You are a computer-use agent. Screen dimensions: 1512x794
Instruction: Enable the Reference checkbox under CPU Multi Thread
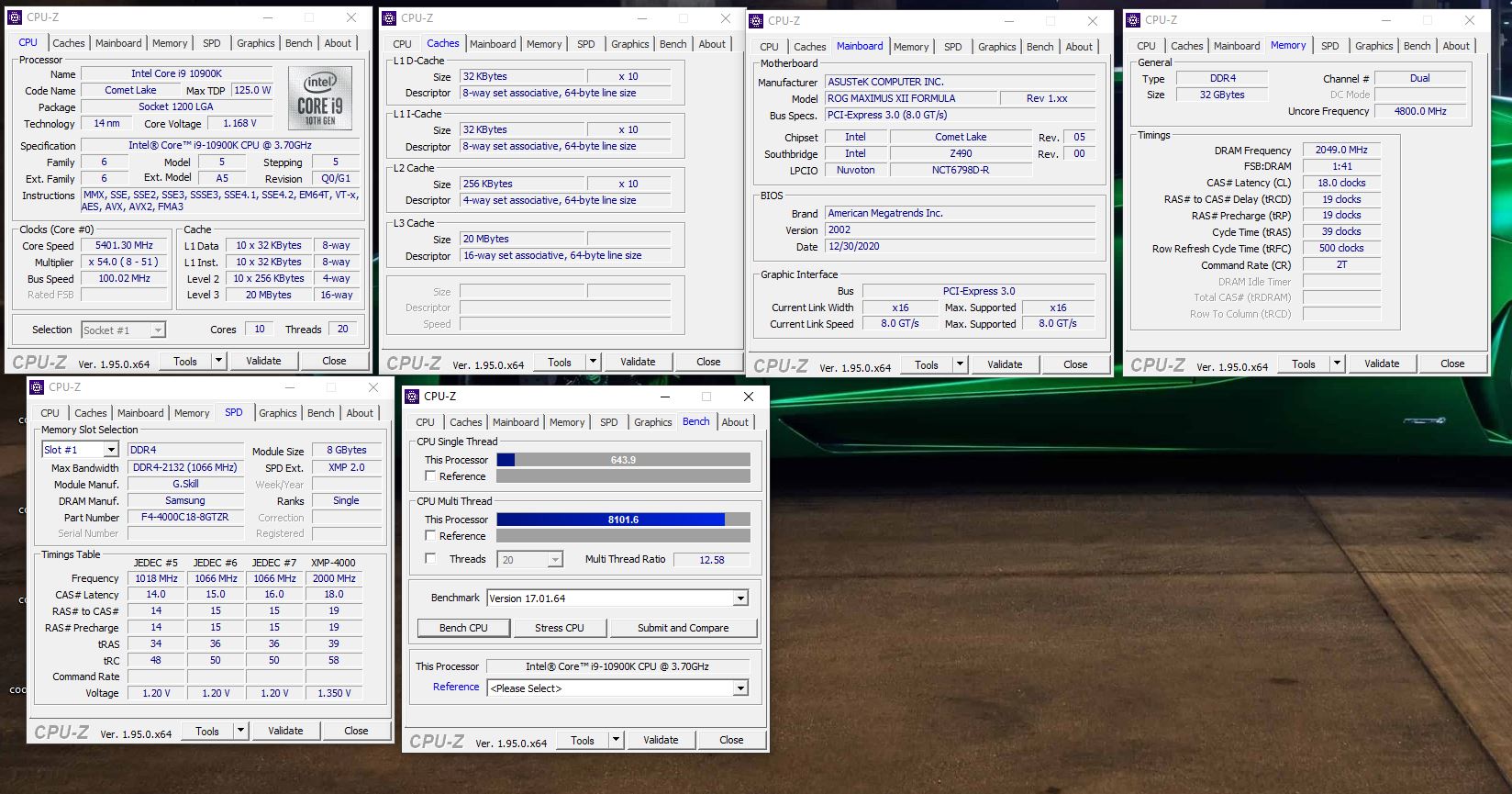click(430, 536)
